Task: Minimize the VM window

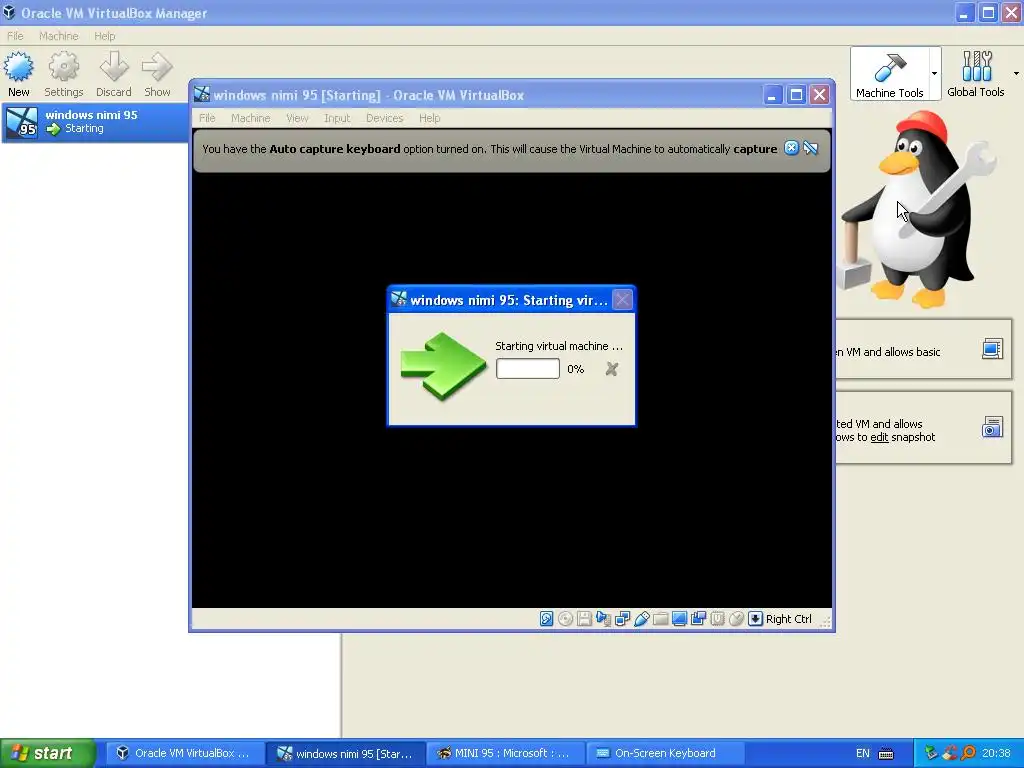Action: (x=773, y=95)
